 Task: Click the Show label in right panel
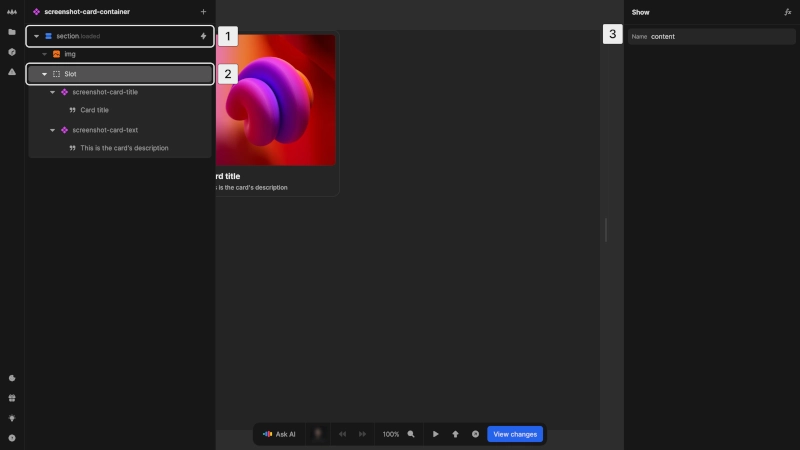pos(640,12)
